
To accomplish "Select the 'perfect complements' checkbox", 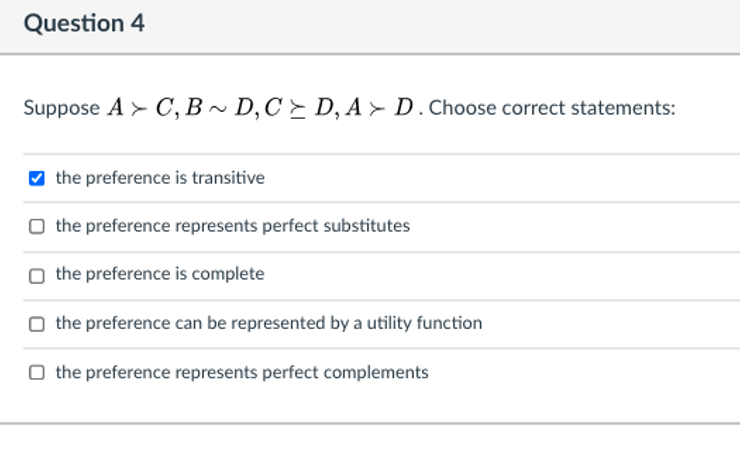I will (x=37, y=372).
